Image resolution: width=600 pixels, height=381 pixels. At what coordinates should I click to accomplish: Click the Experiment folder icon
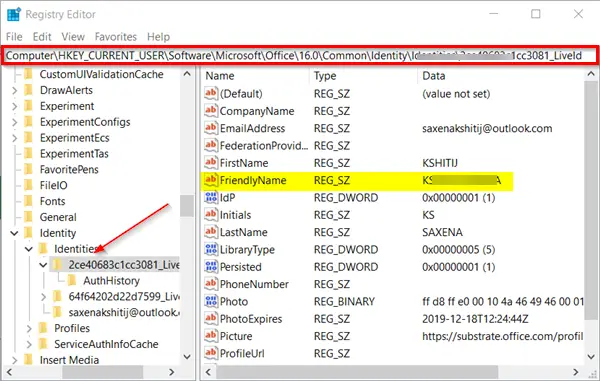(x=29, y=106)
